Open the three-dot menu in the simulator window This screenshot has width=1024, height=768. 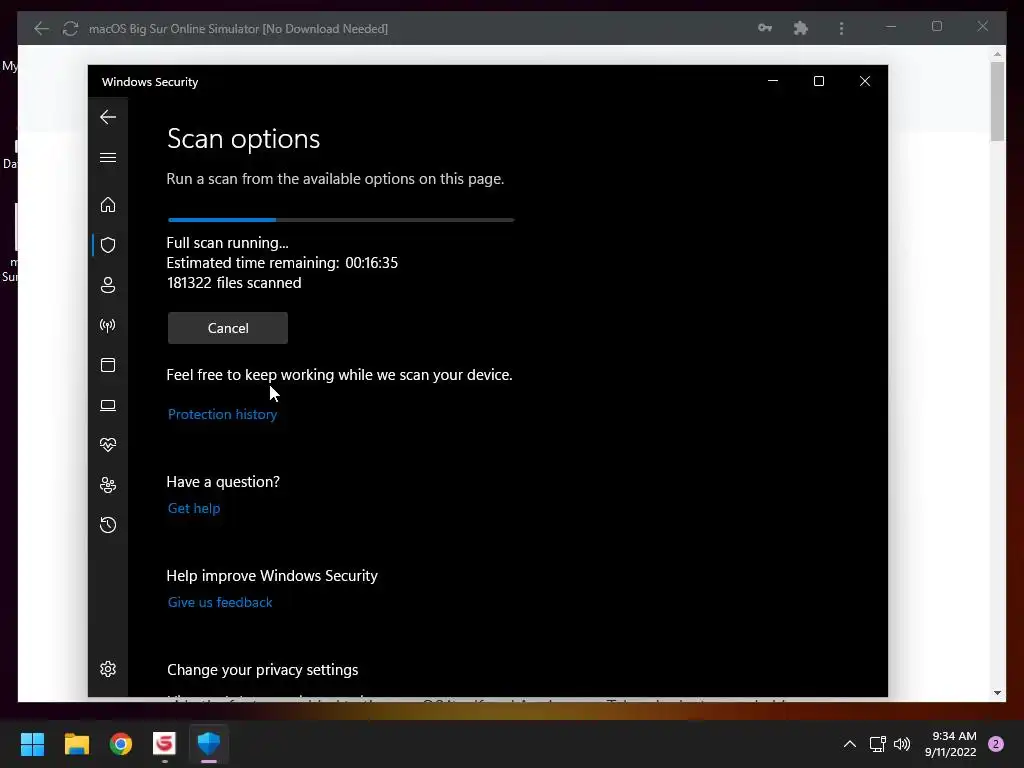pos(841,29)
